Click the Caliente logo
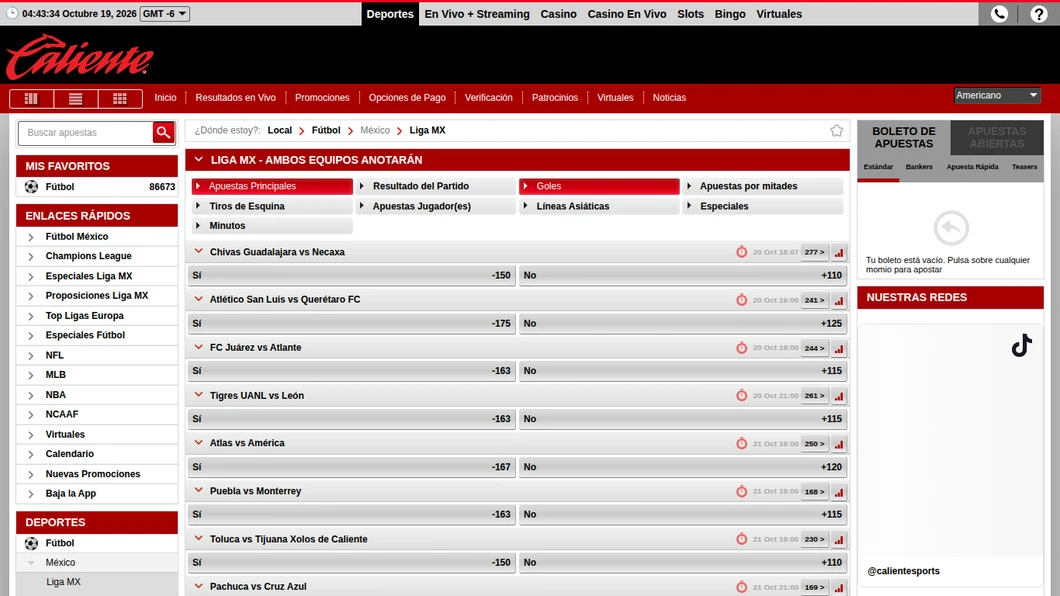The height and width of the screenshot is (596, 1060). tap(80, 57)
